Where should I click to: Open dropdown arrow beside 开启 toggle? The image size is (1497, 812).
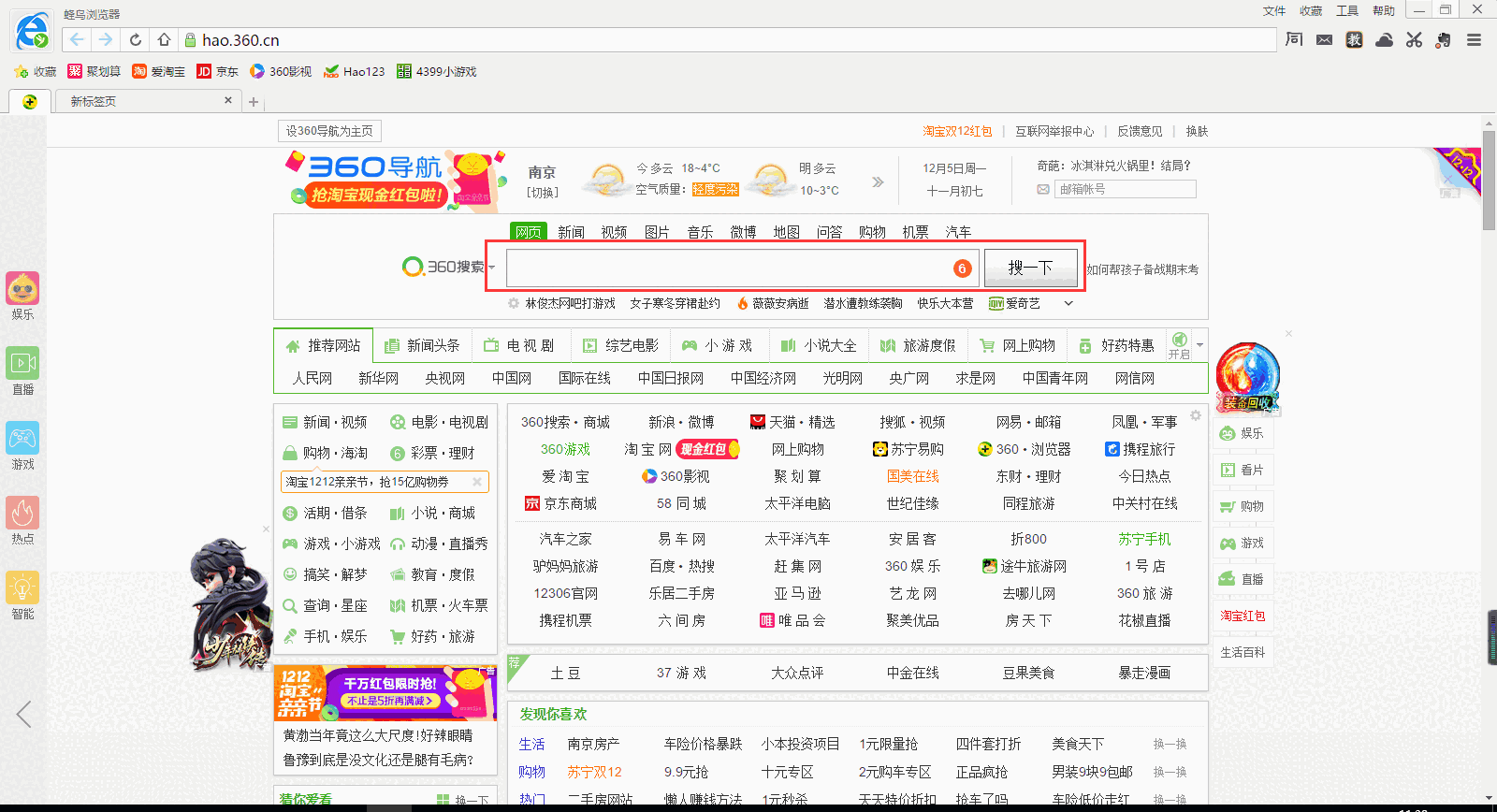[1199, 345]
